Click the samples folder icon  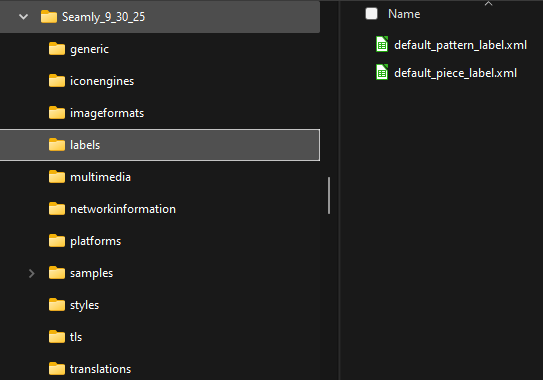(57, 273)
